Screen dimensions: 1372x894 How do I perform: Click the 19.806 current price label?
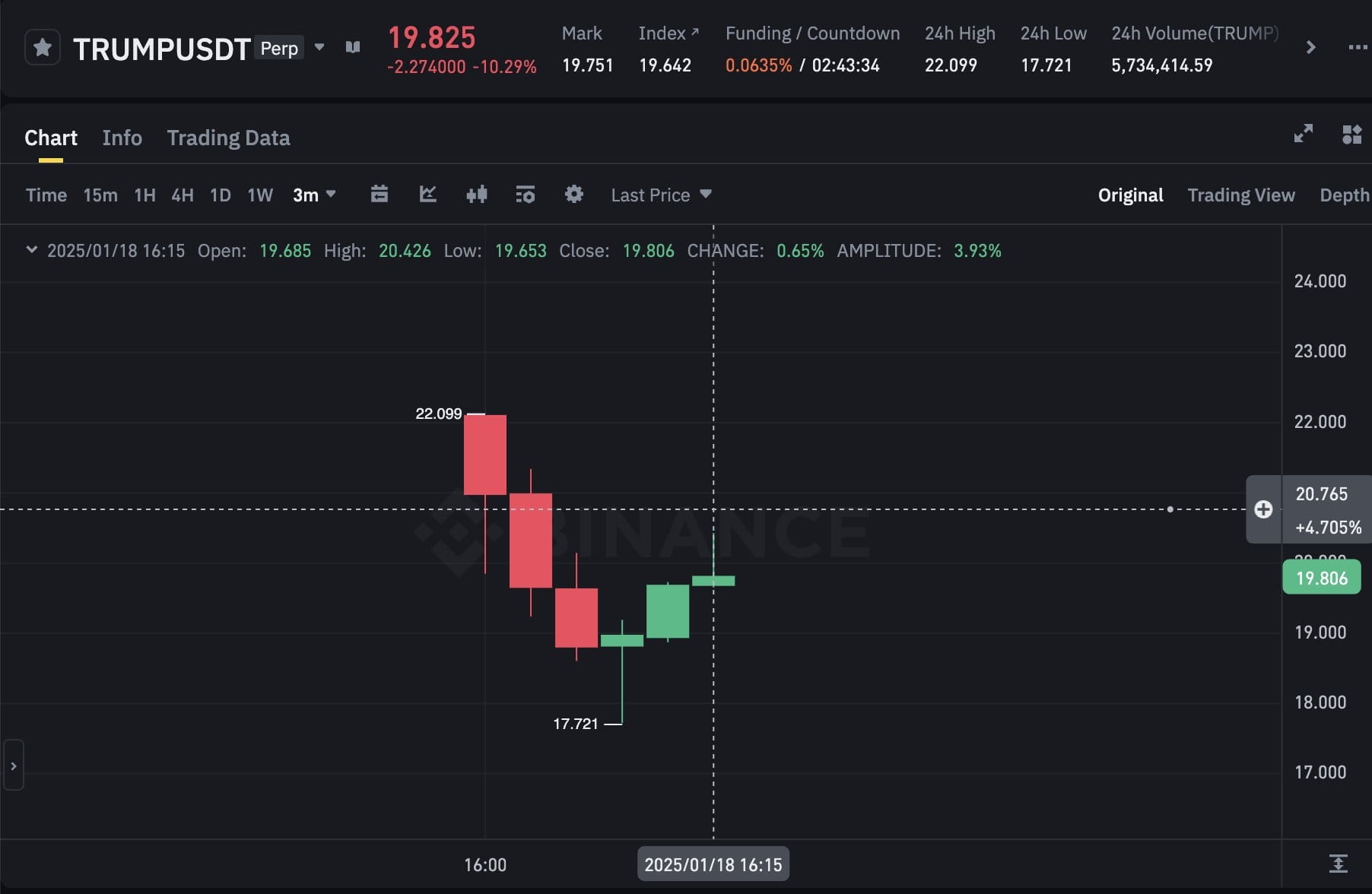[x=1322, y=578]
